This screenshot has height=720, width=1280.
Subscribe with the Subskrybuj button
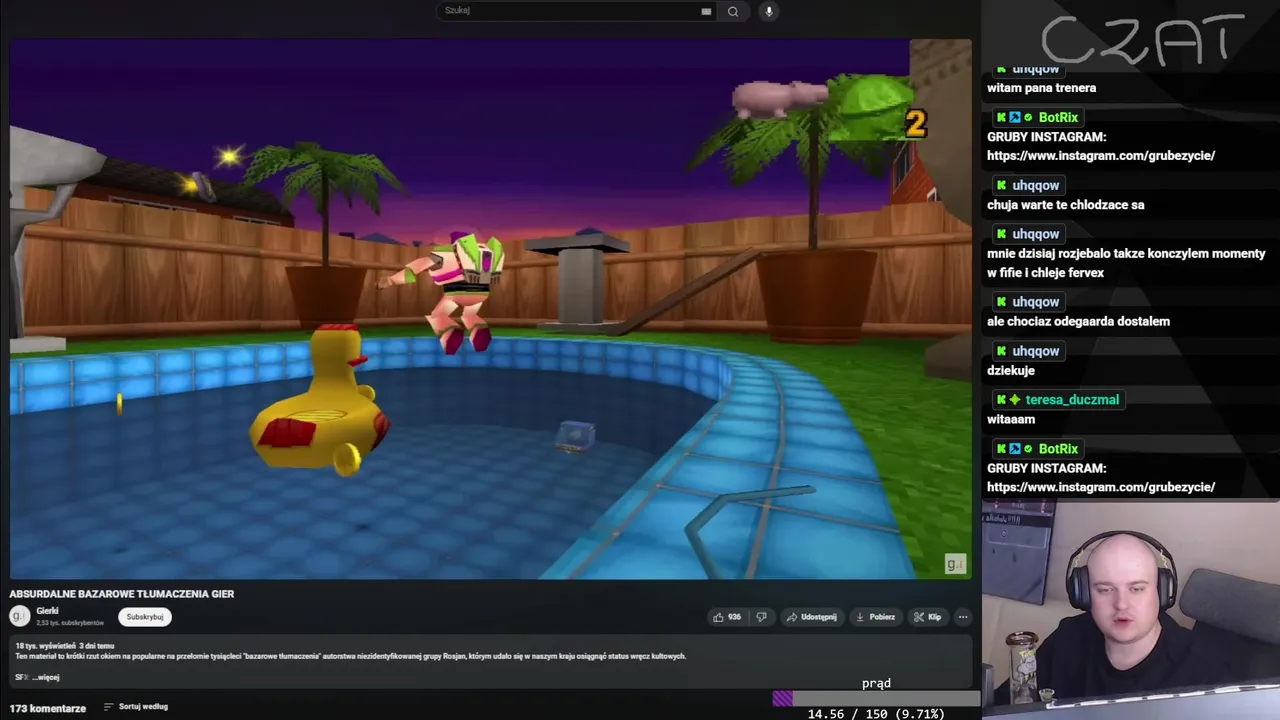(145, 617)
